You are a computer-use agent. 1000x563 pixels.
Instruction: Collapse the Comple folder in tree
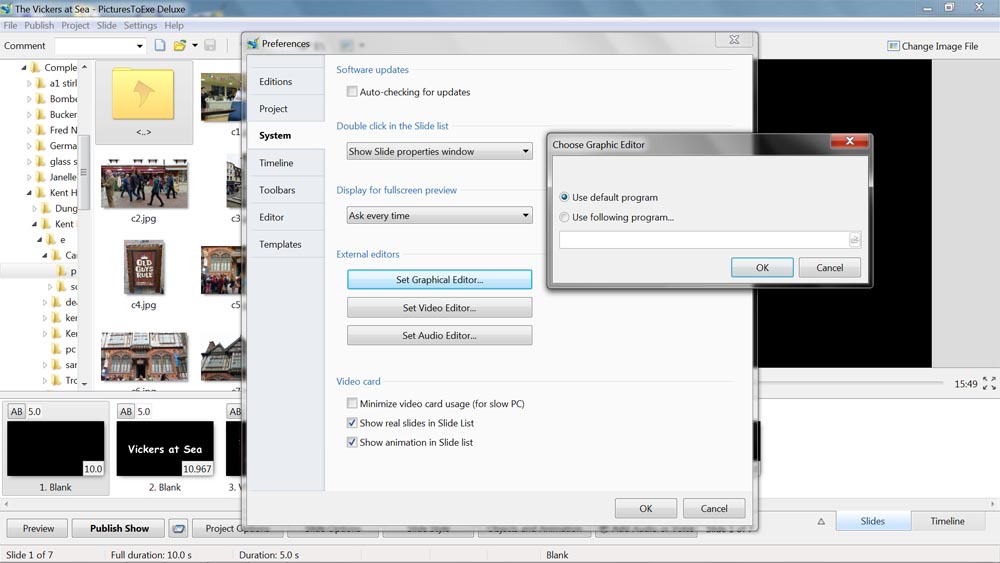[24, 68]
